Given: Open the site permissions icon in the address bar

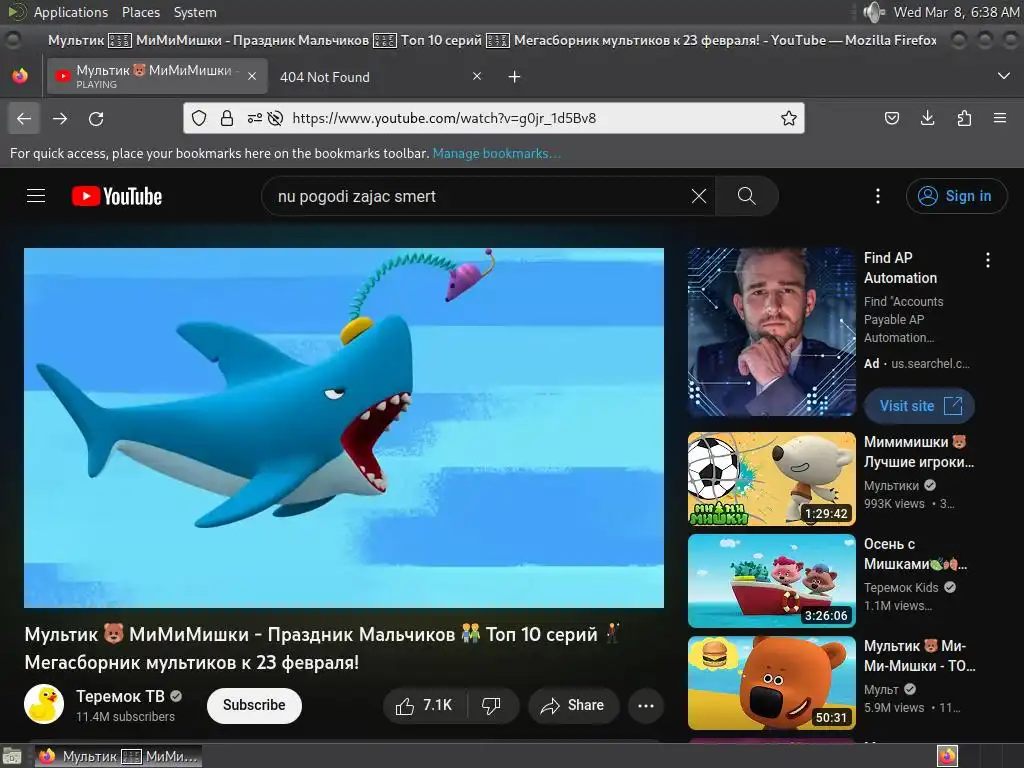Looking at the screenshot, I should [x=255, y=118].
